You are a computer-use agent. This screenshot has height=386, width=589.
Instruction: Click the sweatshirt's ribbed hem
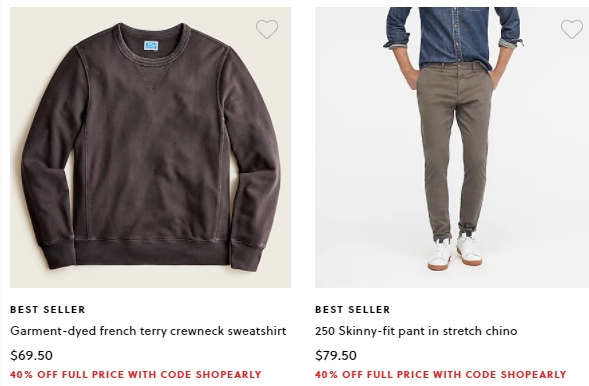point(152,252)
